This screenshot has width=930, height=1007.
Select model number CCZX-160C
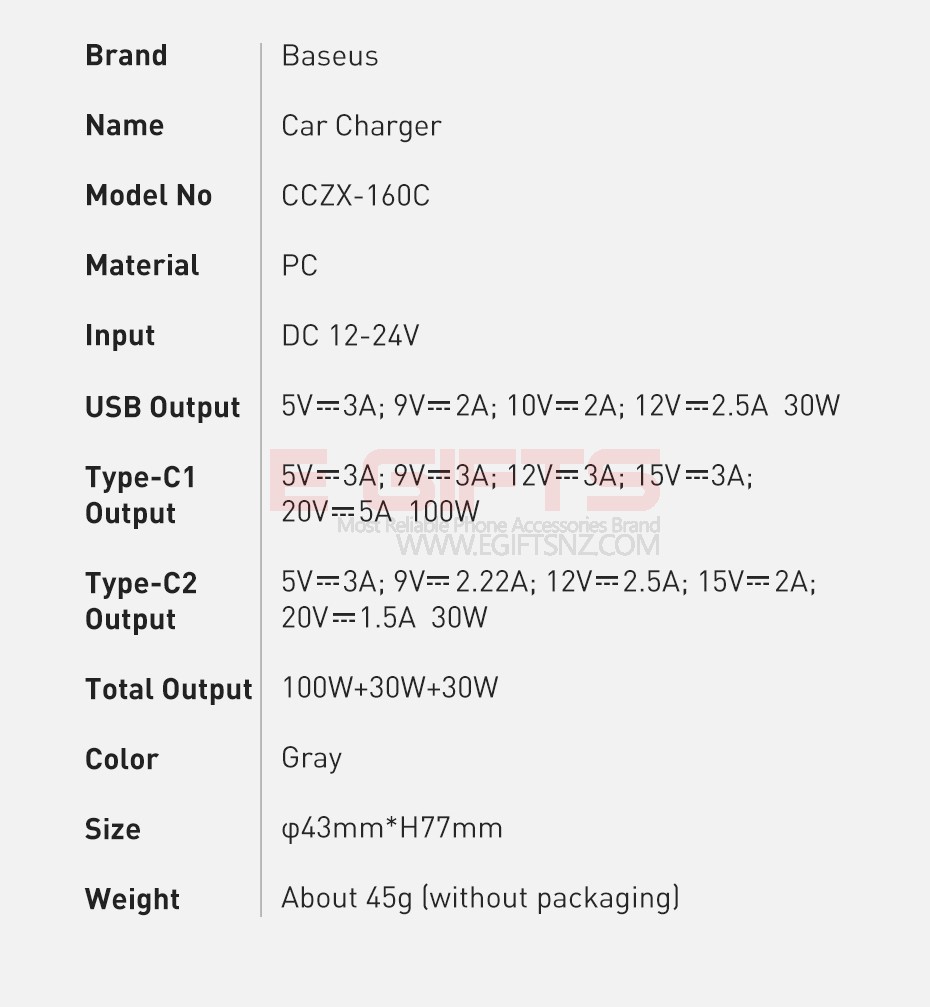pos(356,196)
